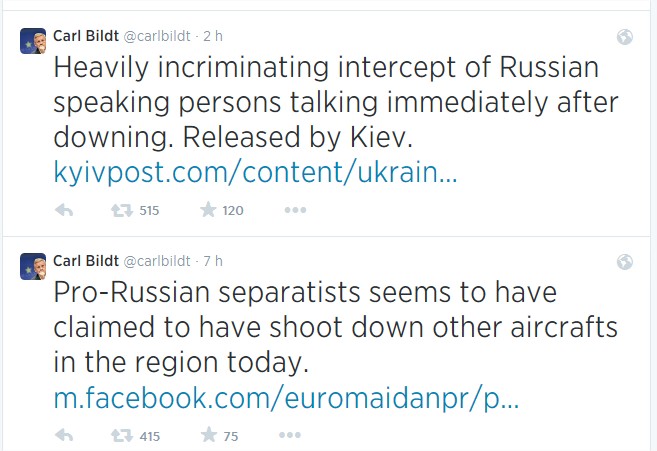Open more options on the second tweet

290,435
